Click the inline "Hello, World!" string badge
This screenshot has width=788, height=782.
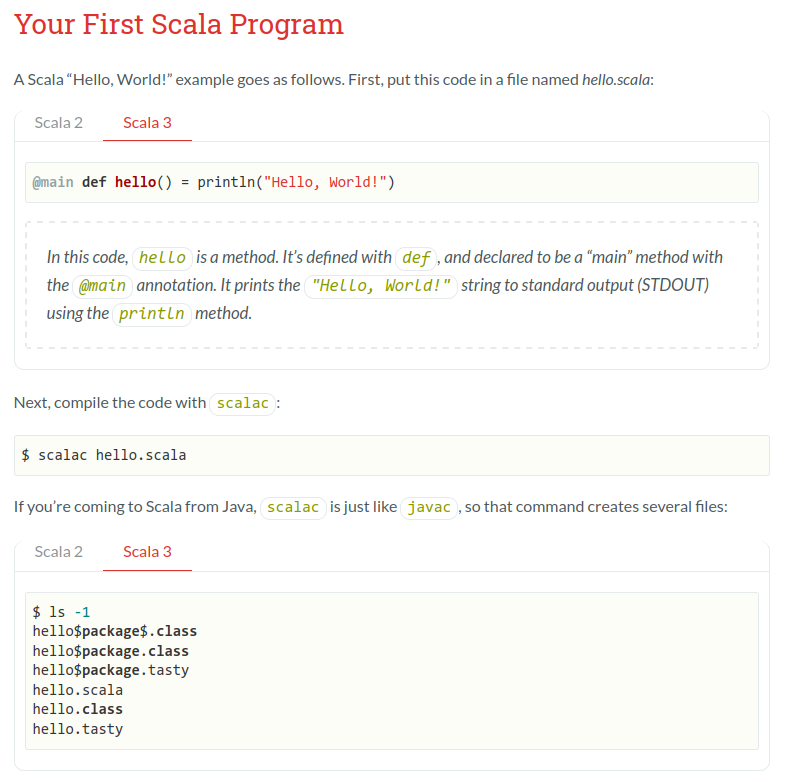[x=380, y=286]
